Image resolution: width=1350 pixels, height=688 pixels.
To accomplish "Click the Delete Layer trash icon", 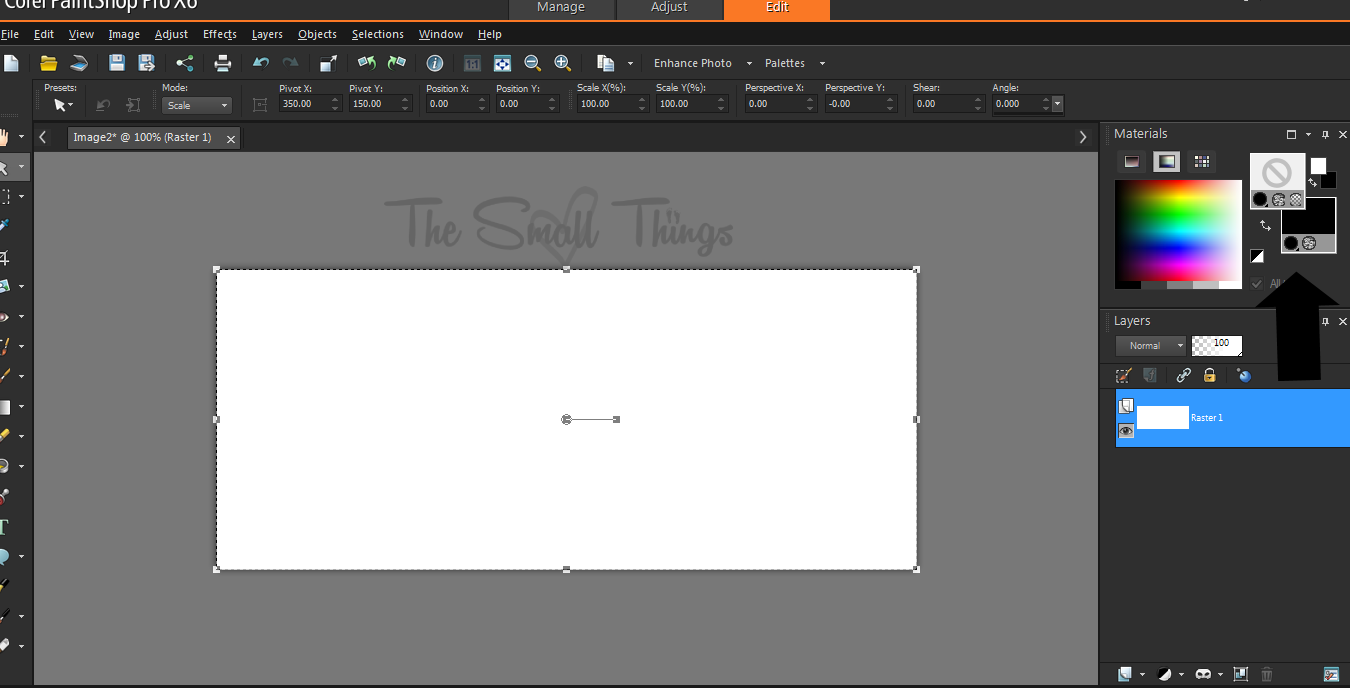I will click(x=1266, y=674).
